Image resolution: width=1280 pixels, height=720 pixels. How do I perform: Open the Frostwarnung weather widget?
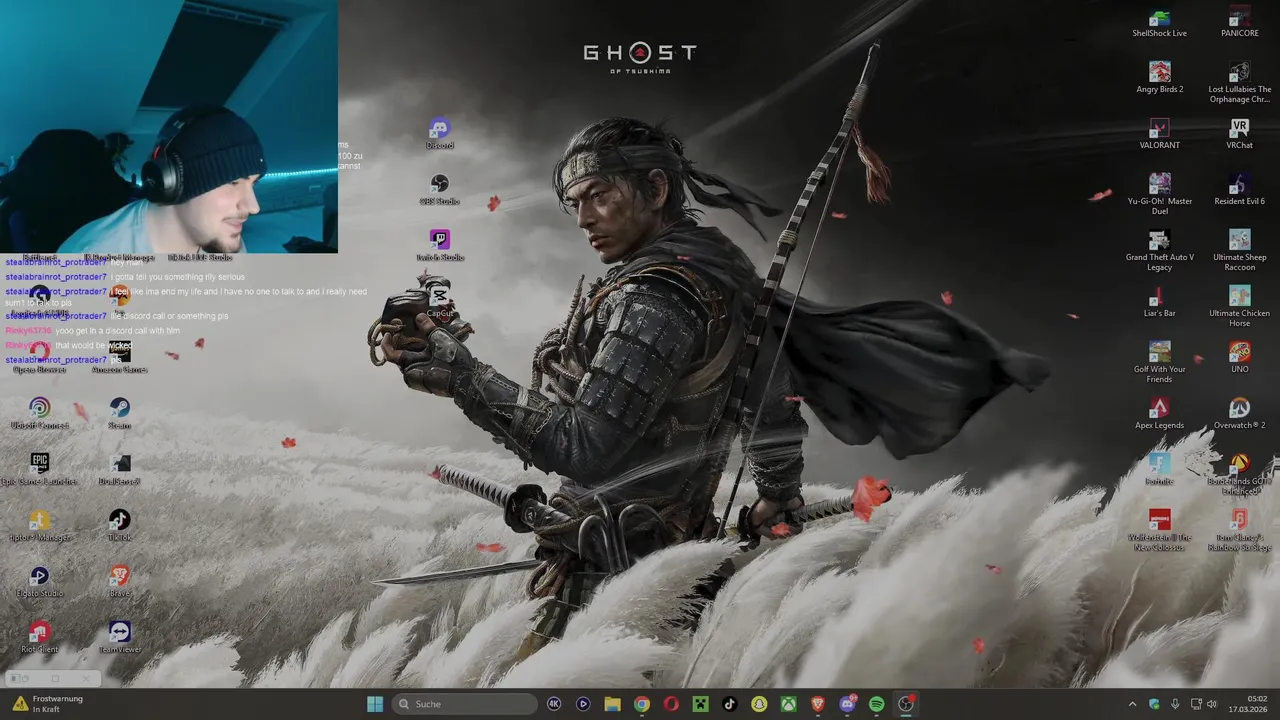point(49,704)
